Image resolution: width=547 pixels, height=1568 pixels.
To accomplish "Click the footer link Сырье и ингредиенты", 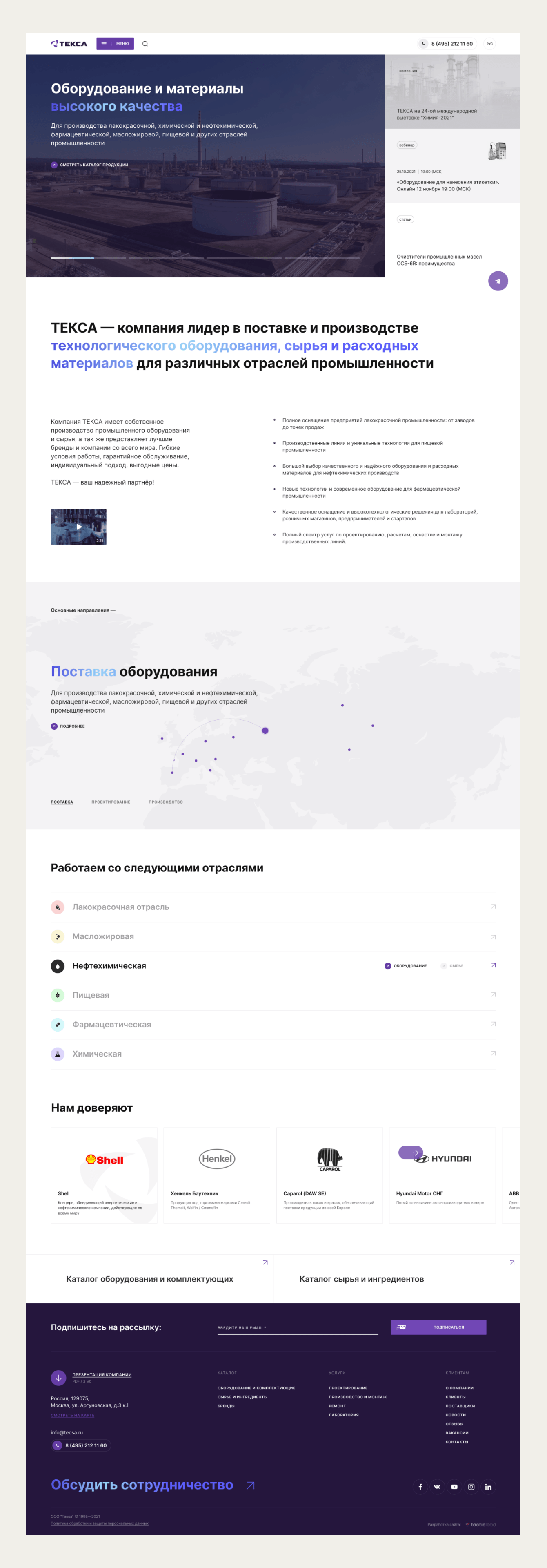I will pyautogui.click(x=242, y=1397).
